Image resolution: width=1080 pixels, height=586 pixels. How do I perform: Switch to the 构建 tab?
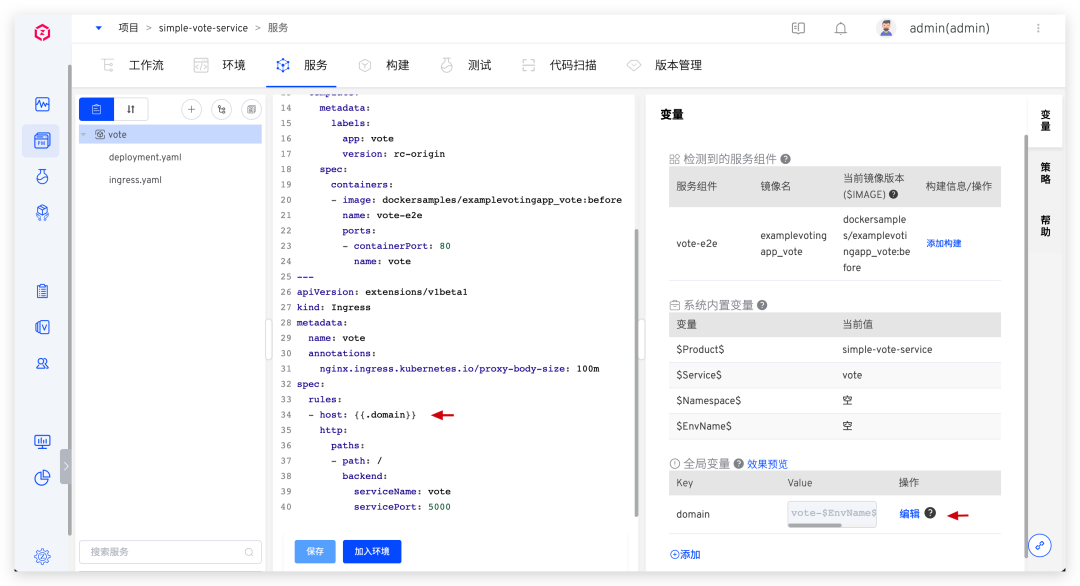(x=384, y=65)
